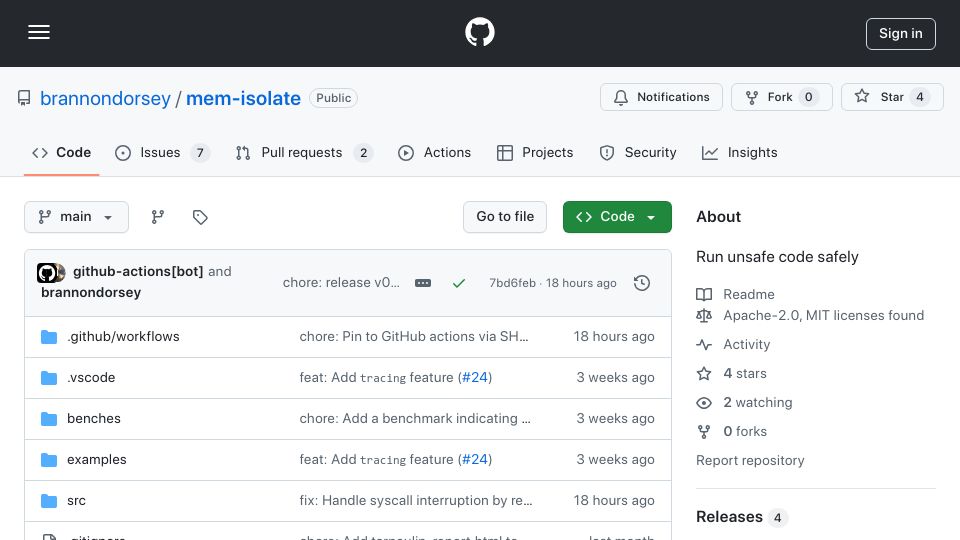Screen dimensions: 960x540
Task: Select the Code tab
Action: [61, 152]
